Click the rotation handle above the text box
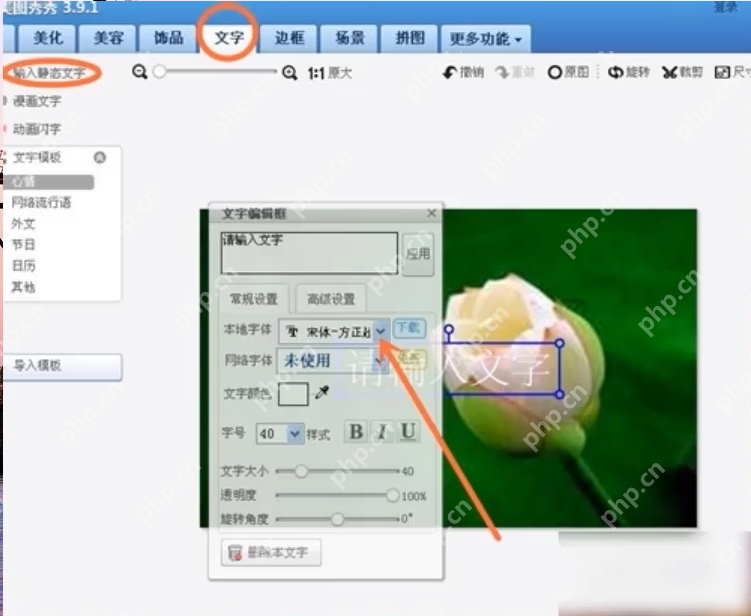Viewport: 751px width, 616px height. tap(449, 330)
